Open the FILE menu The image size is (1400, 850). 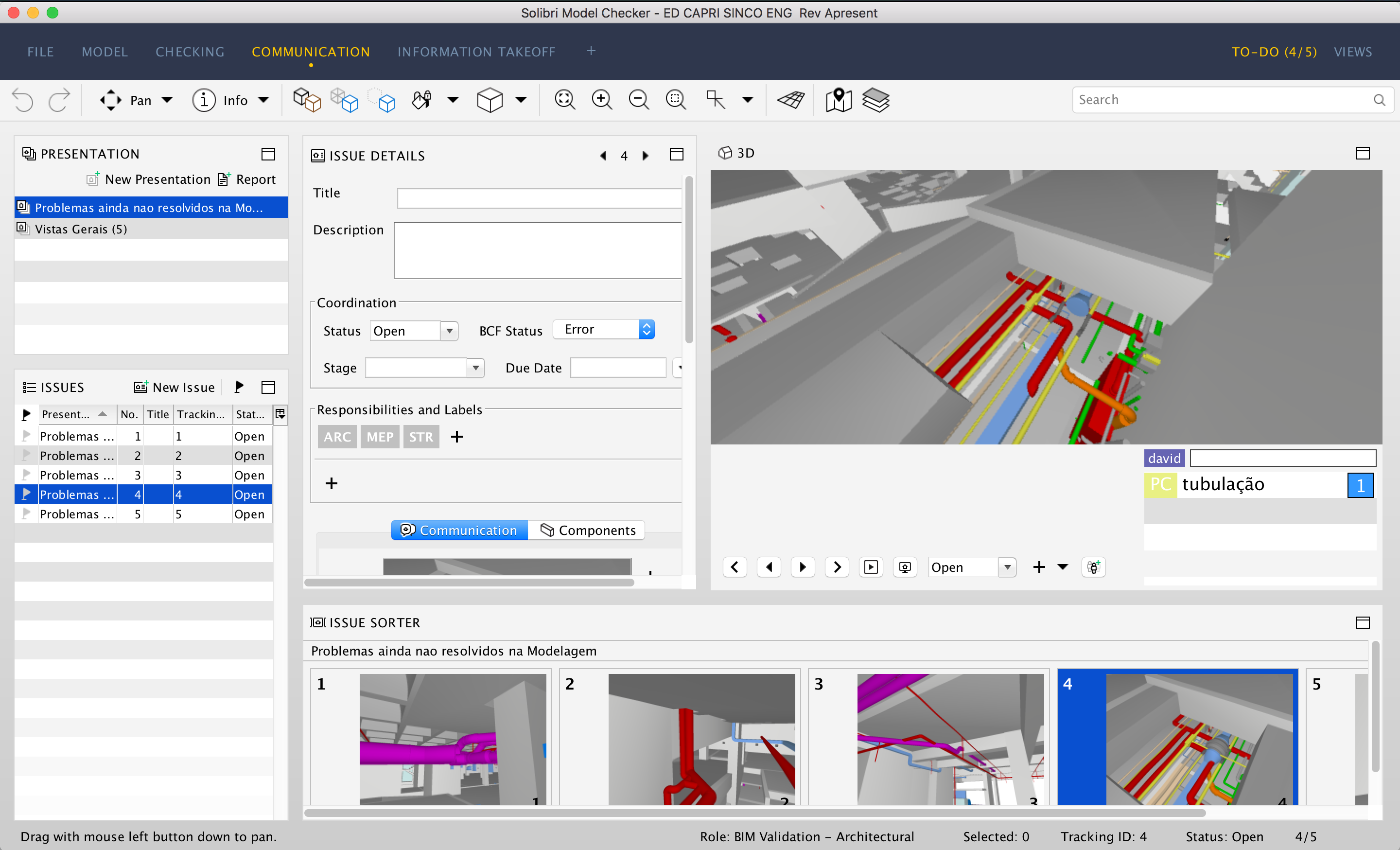coord(40,52)
